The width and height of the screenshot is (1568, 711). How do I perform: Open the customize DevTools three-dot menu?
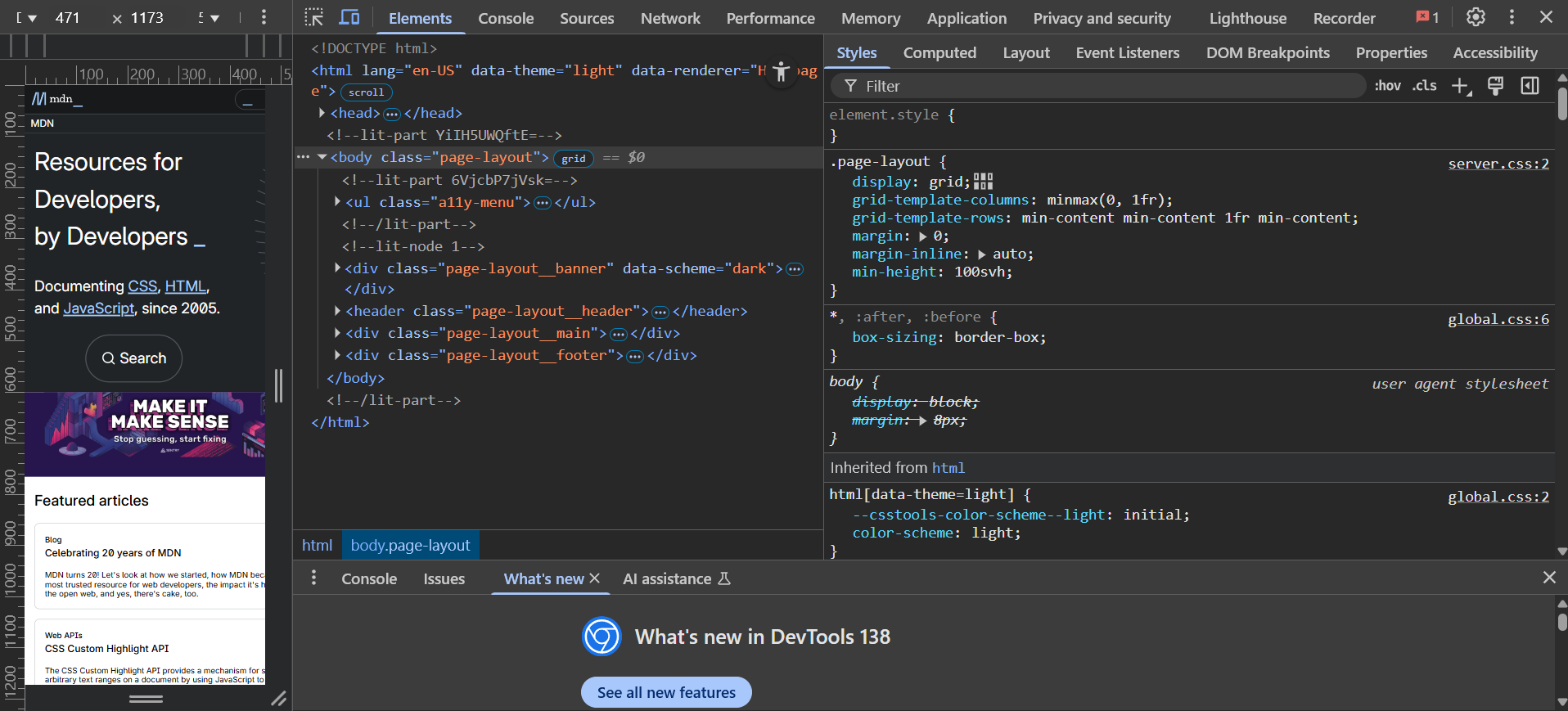click(x=1512, y=17)
